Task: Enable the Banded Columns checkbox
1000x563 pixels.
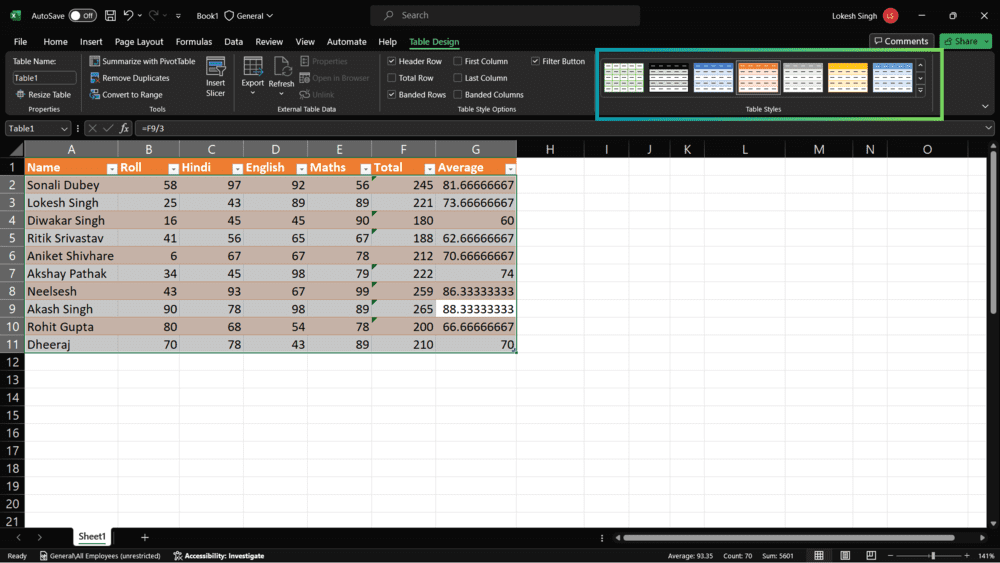Action: click(457, 94)
